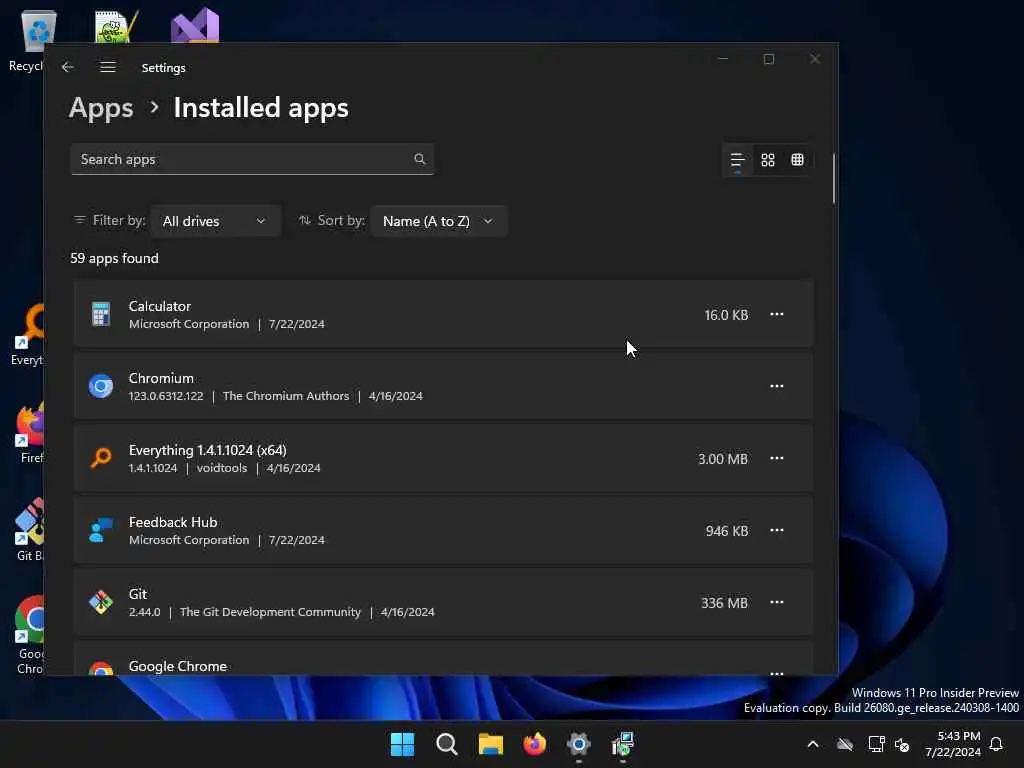
Task: Show hidden tray icons chevron
Action: pos(813,744)
